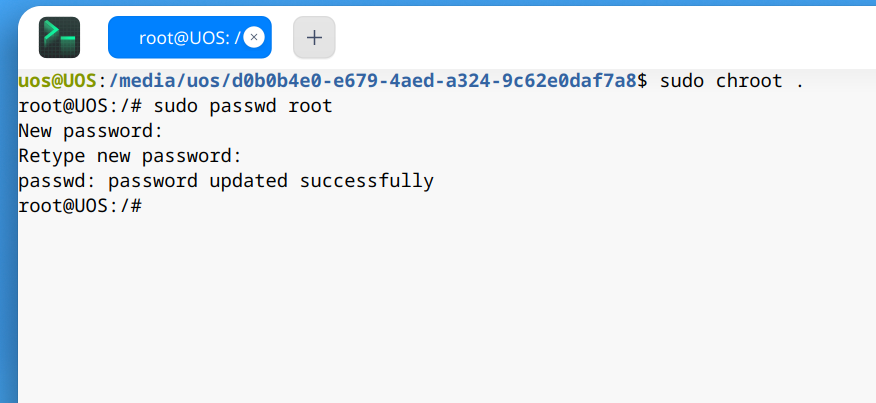This screenshot has height=403, width=876.
Task: Click the word successfully in output
Action: tap(366, 181)
